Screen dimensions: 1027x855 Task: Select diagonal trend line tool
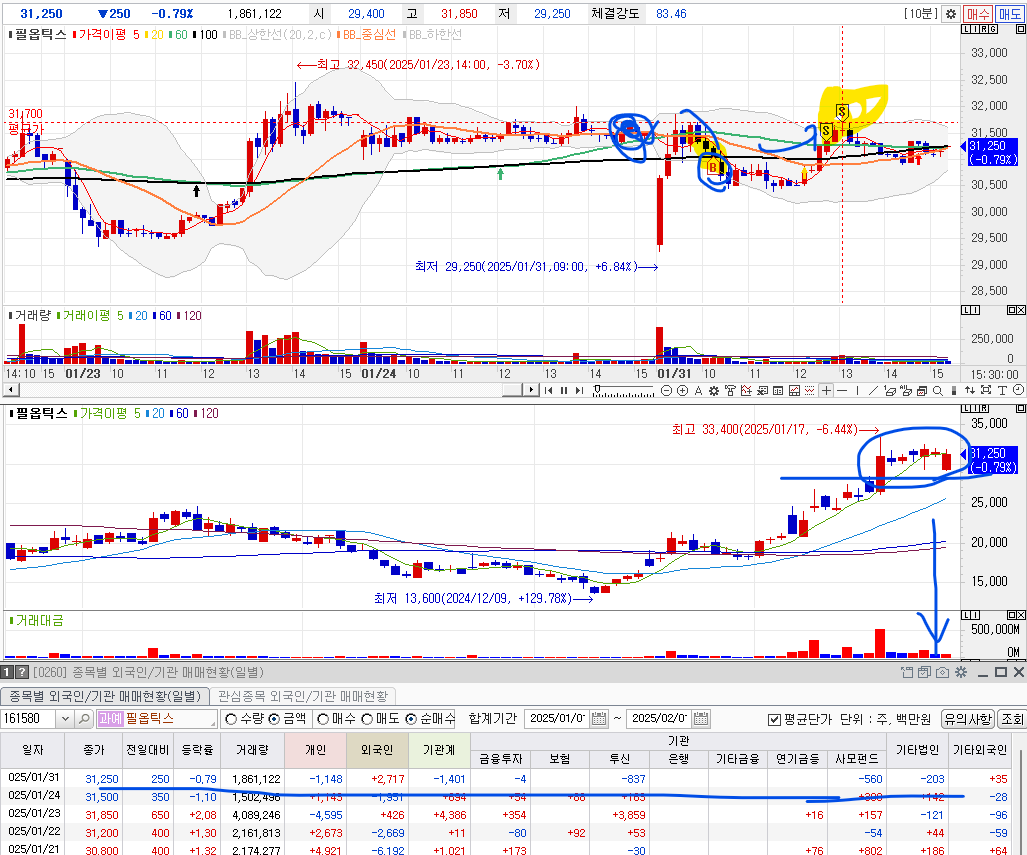(873, 390)
